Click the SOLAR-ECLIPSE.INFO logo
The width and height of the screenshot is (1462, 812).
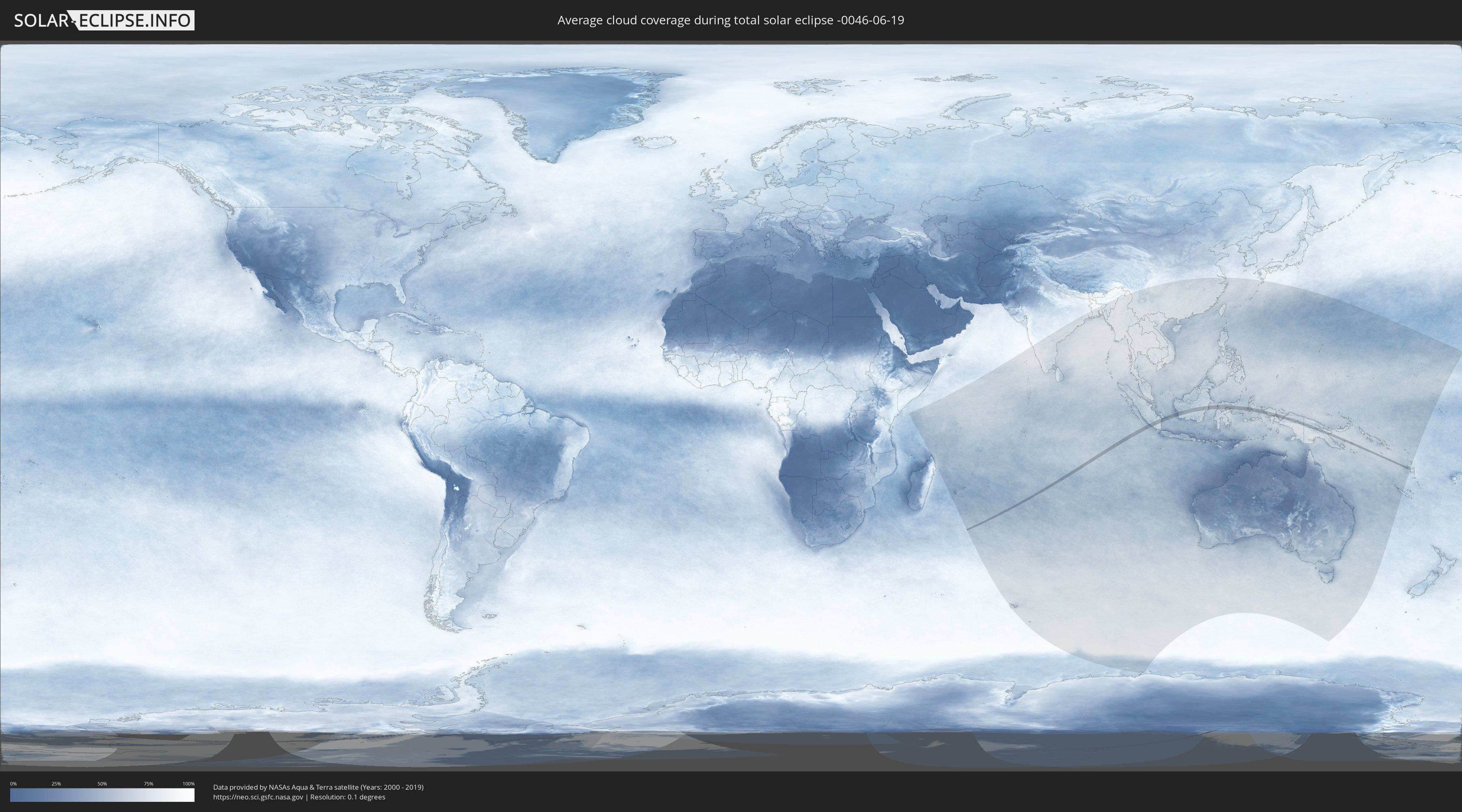(x=104, y=20)
